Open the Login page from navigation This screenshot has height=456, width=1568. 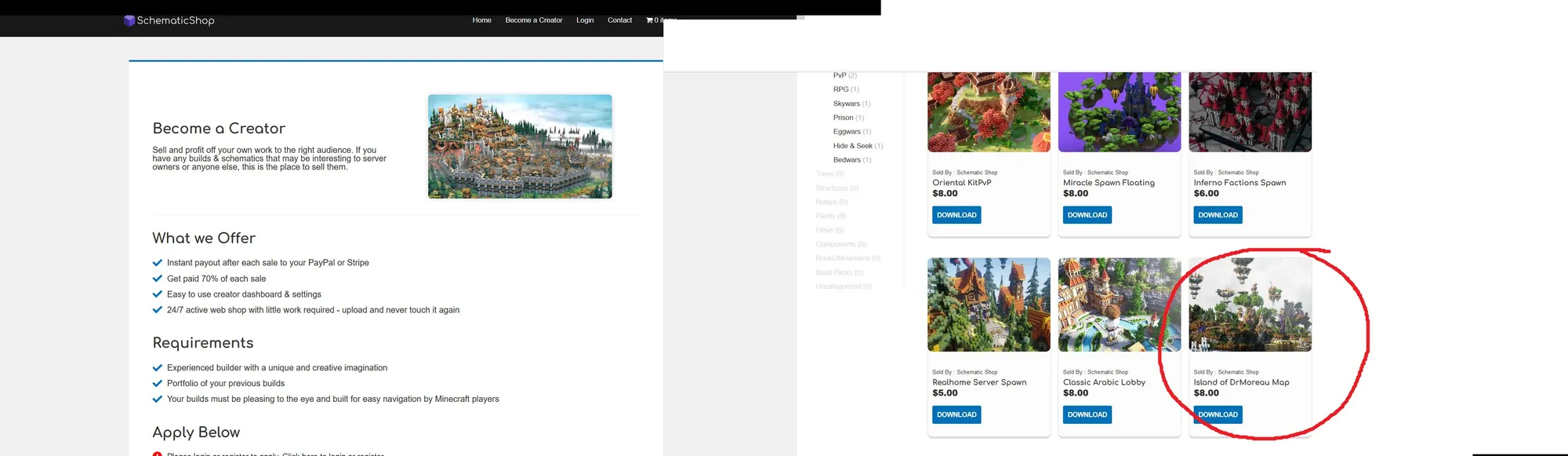pos(585,20)
